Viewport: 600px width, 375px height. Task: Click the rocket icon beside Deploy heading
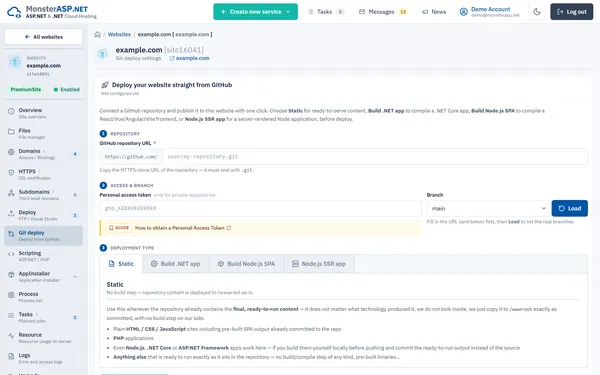click(x=105, y=85)
